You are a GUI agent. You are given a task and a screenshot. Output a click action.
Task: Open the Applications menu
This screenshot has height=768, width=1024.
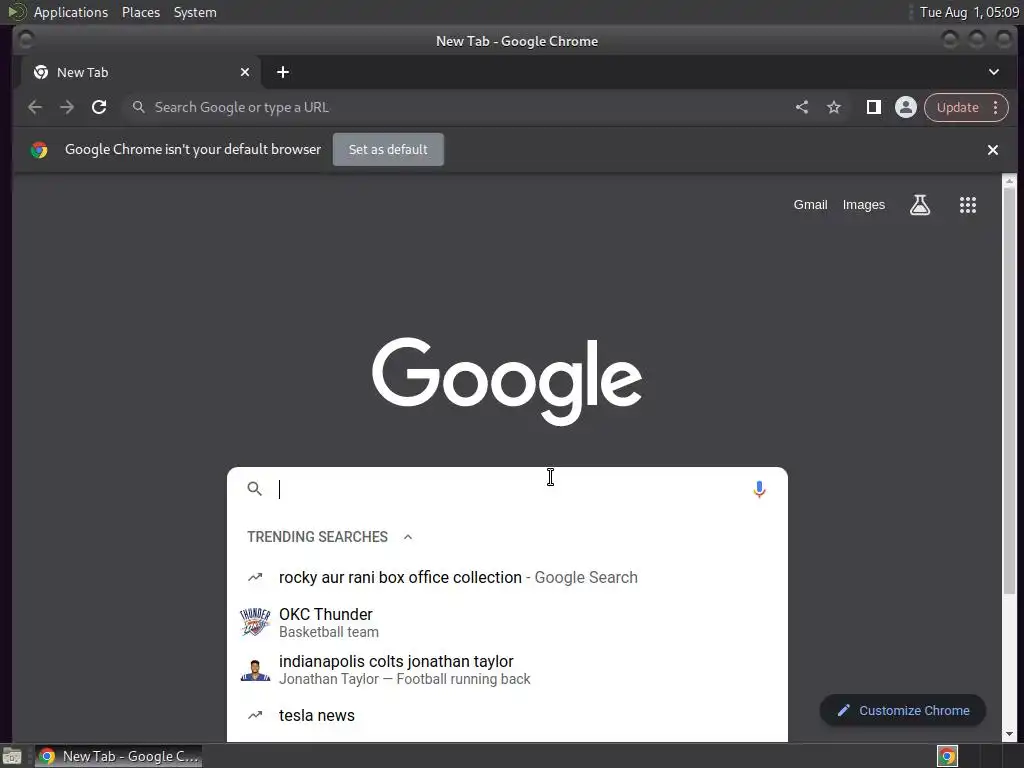71,12
